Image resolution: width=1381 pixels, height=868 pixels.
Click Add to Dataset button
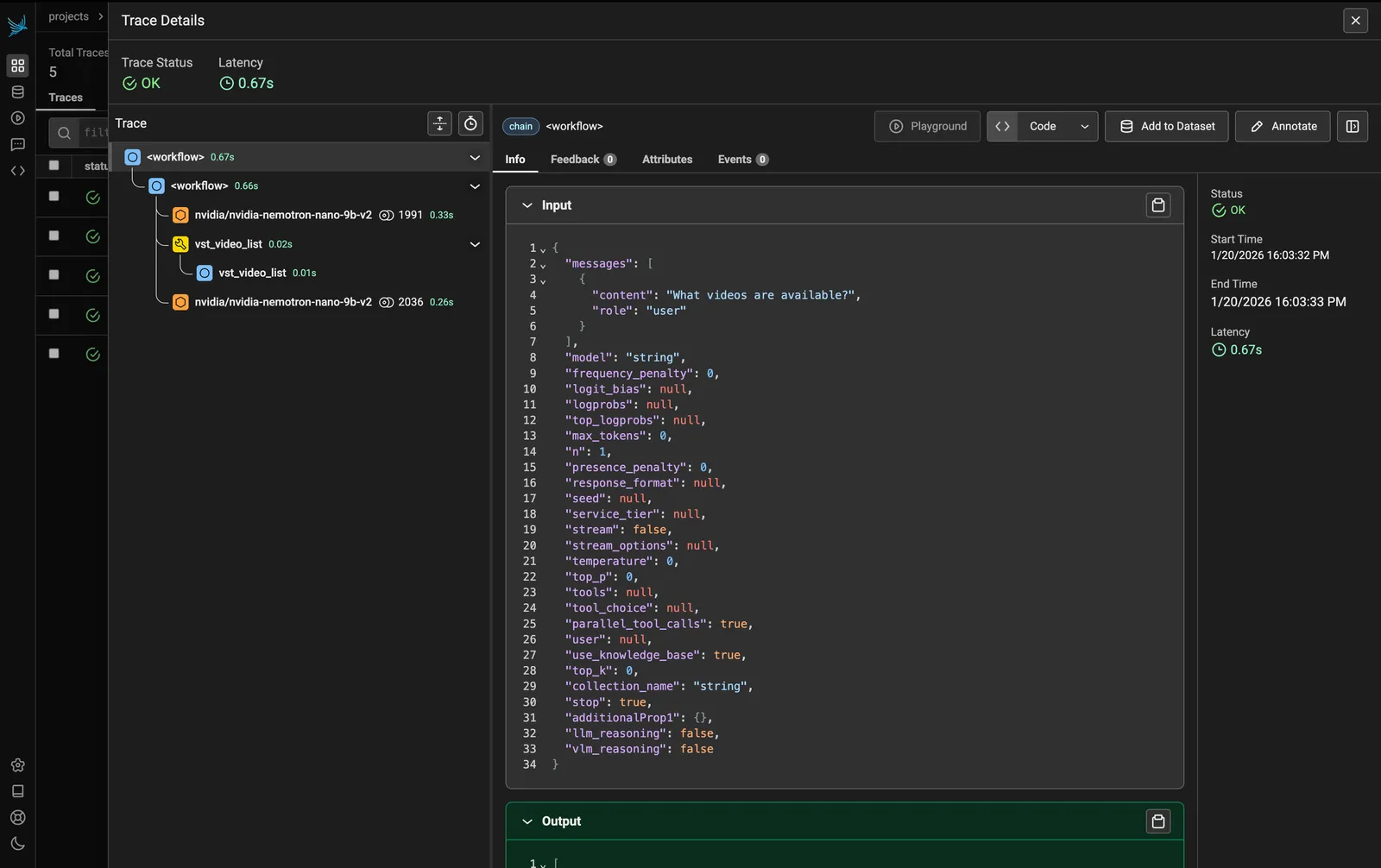tap(1167, 126)
